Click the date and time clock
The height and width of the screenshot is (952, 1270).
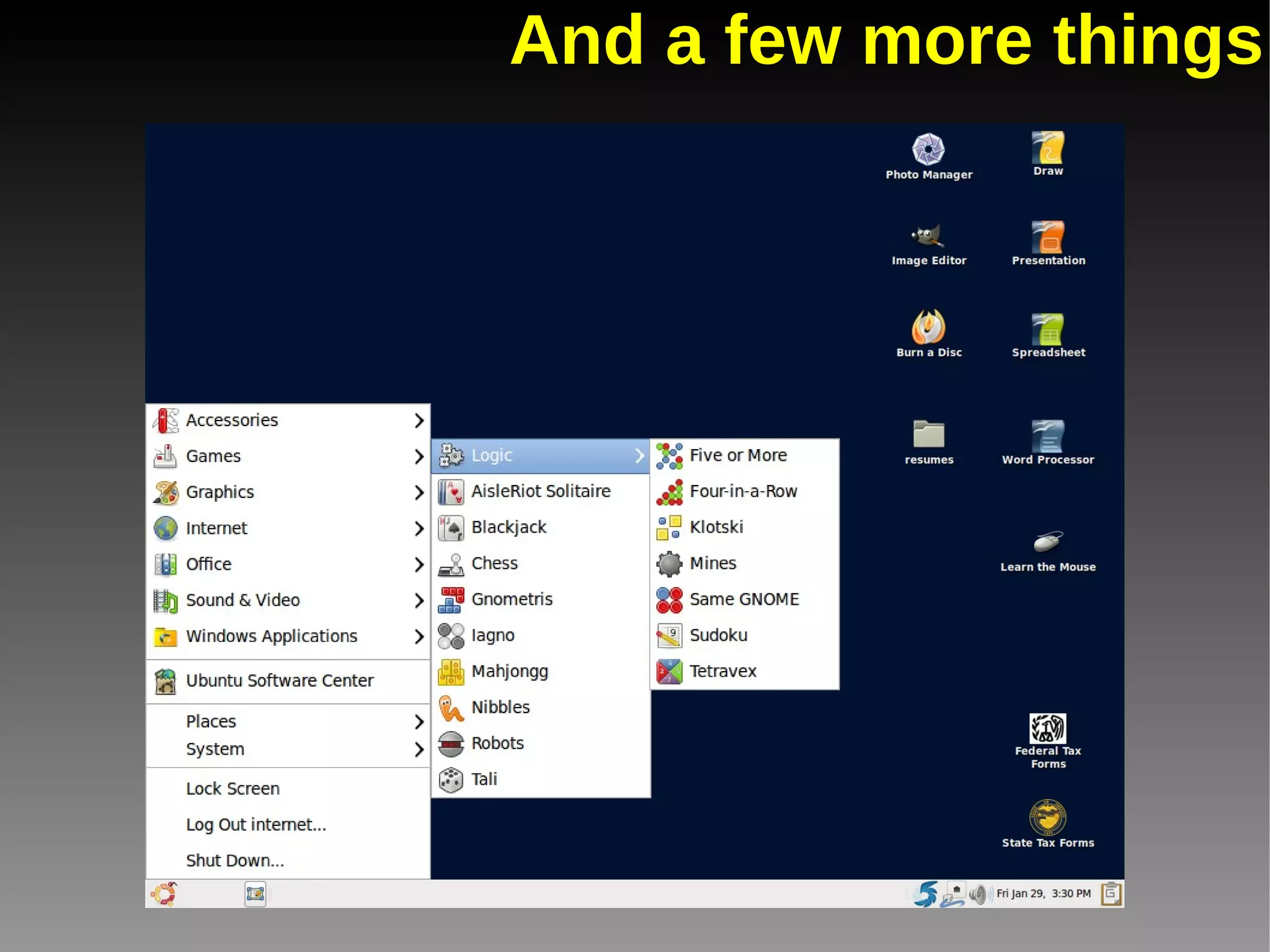coord(1043,894)
